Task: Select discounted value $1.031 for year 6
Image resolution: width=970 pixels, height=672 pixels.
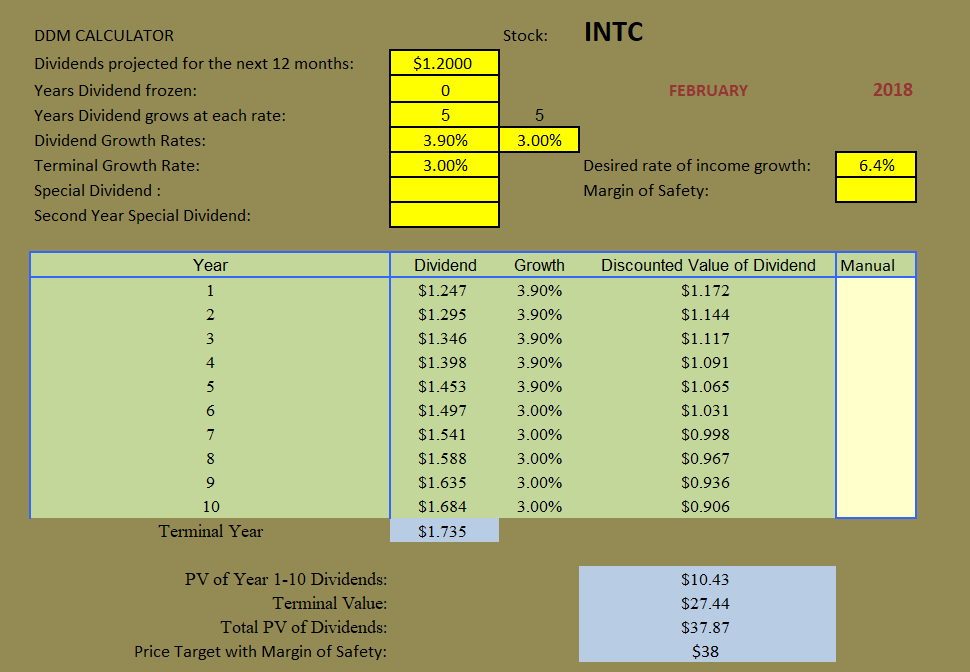Action: click(x=705, y=410)
